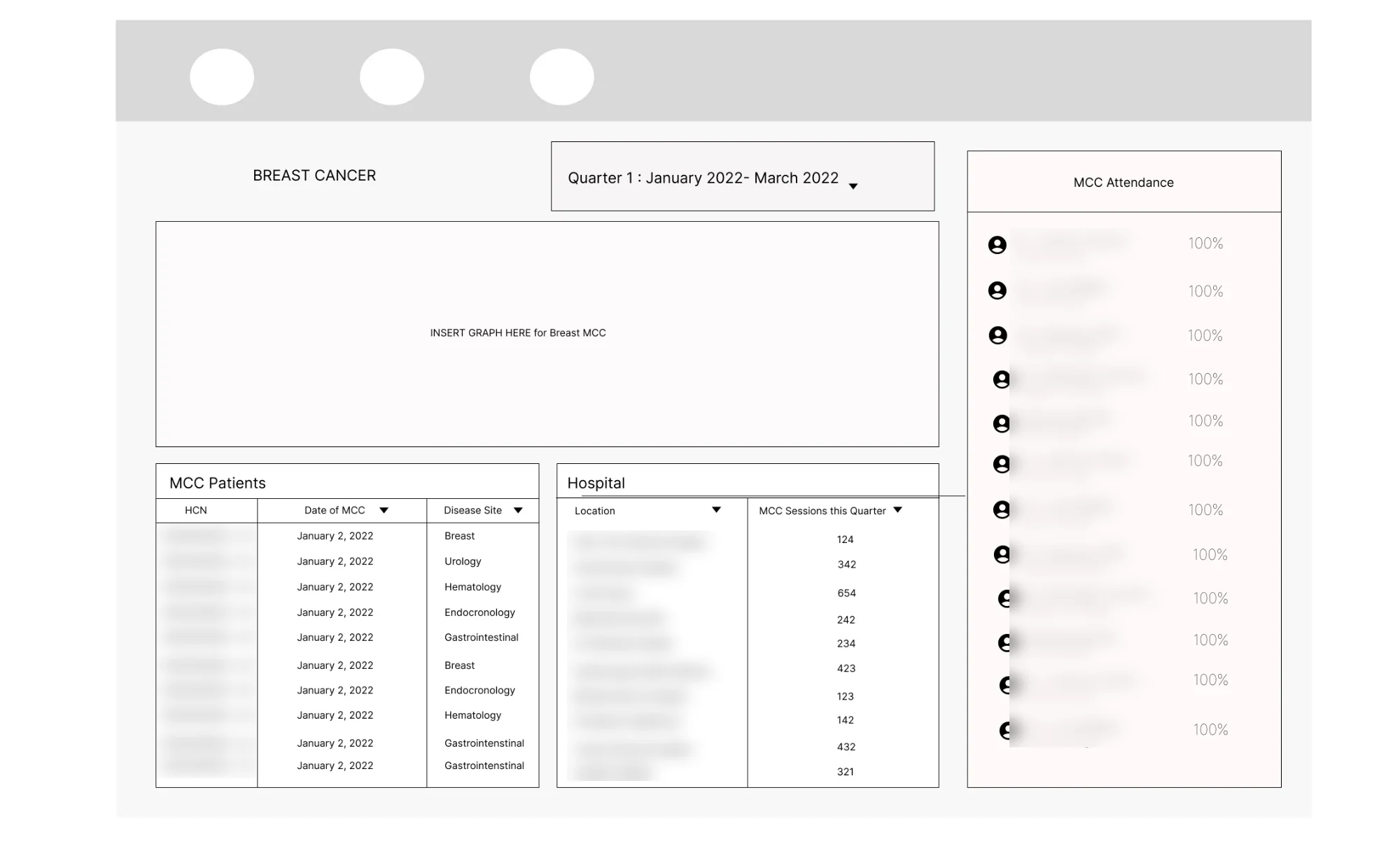Select the topmost user avatar in MCC Attendance
Image resolution: width=1400 pixels, height=860 pixels.
997,245
